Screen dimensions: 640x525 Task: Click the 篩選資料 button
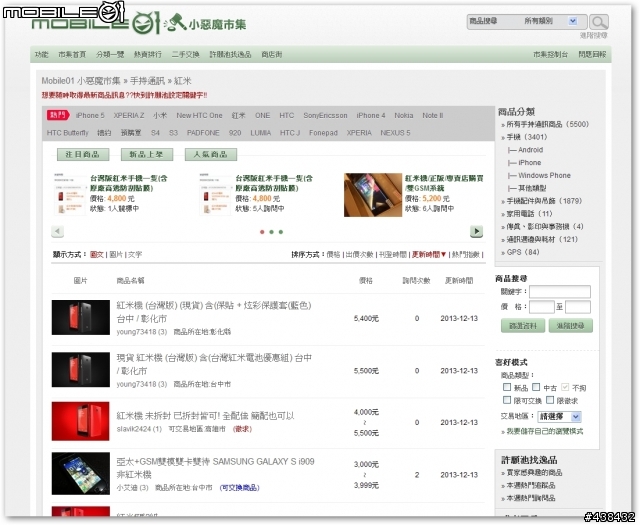coord(523,325)
